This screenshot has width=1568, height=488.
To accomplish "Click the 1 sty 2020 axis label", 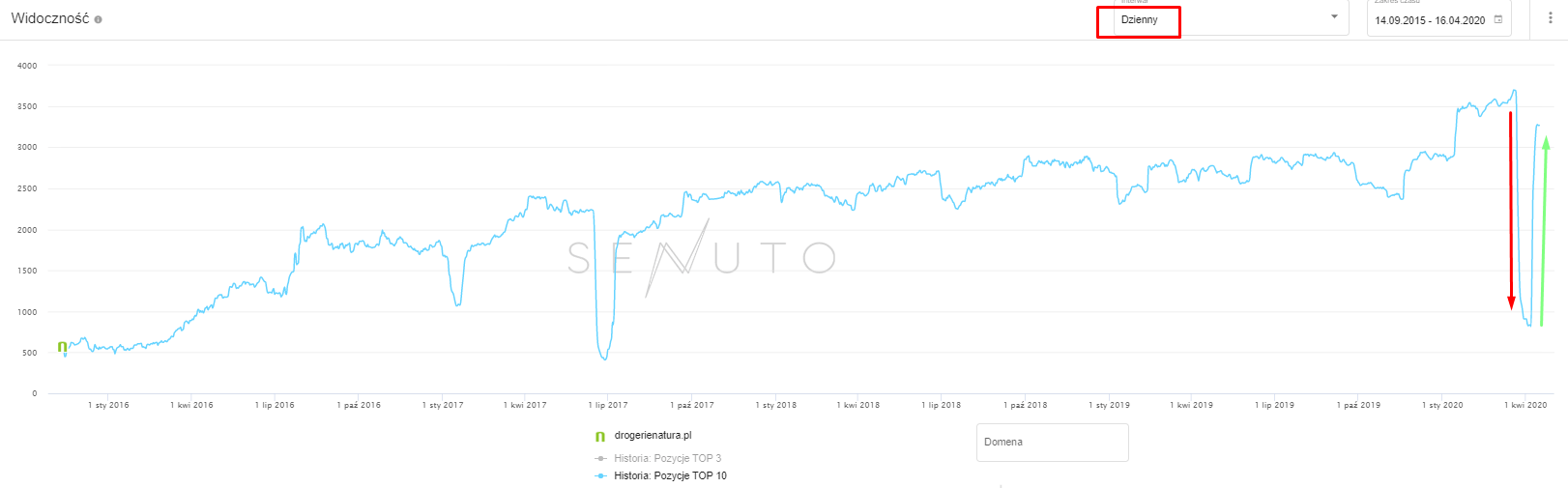I will click(x=1442, y=405).
